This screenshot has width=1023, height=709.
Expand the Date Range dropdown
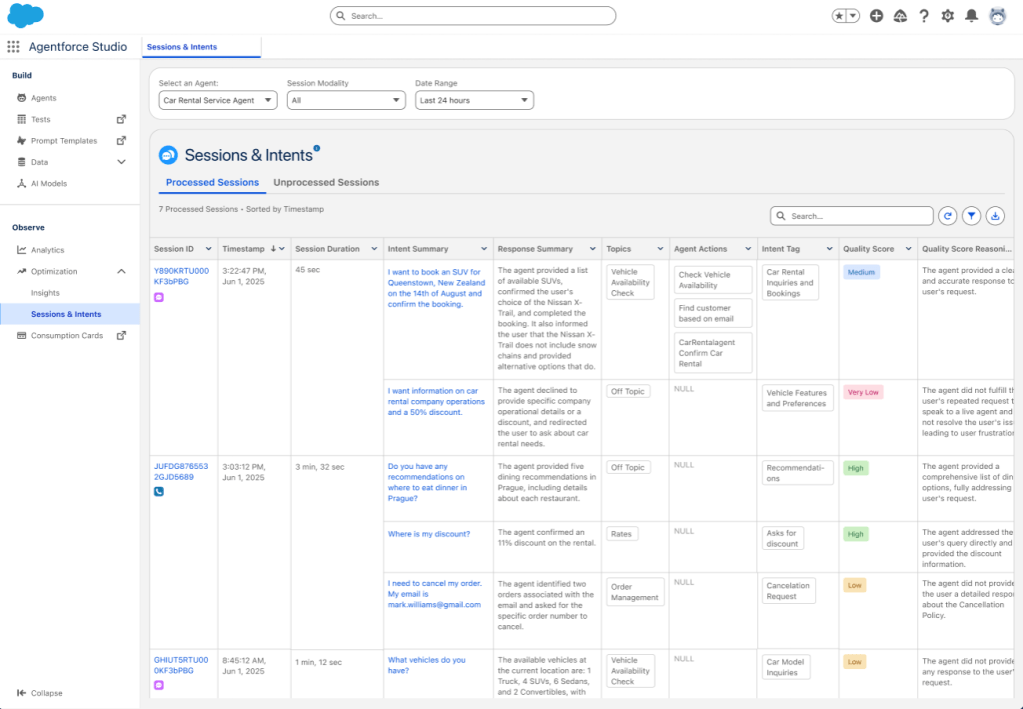coord(474,100)
